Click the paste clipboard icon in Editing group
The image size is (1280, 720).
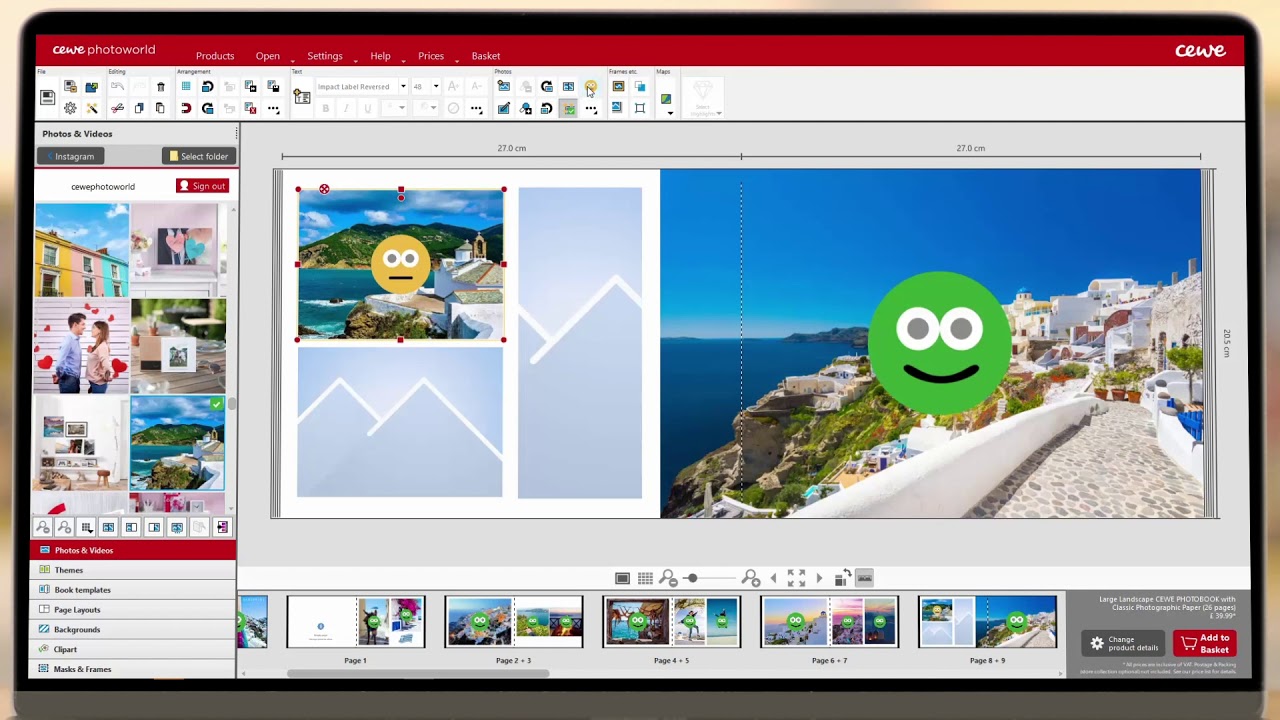click(x=160, y=108)
